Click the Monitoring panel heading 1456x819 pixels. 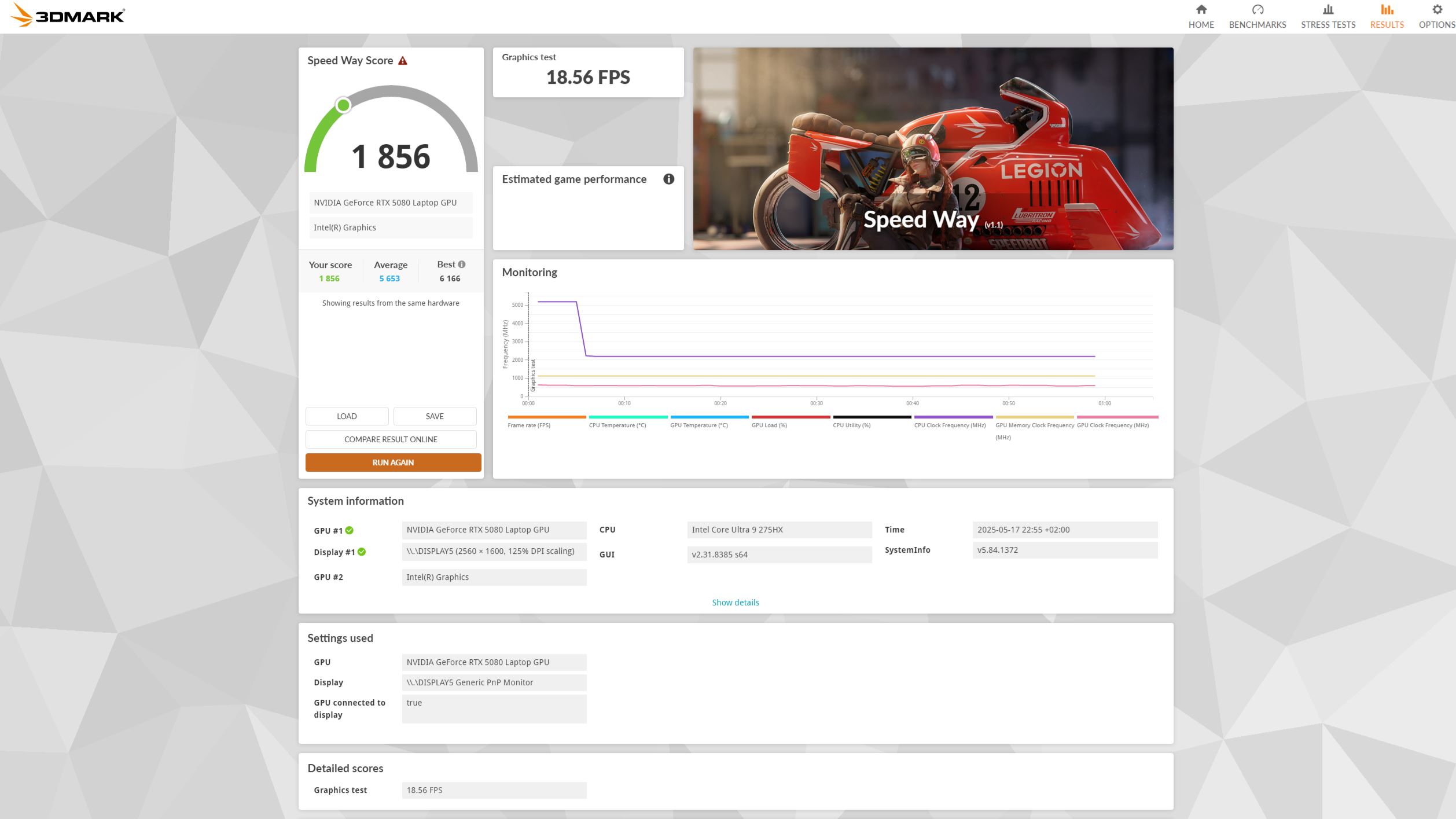[530, 272]
